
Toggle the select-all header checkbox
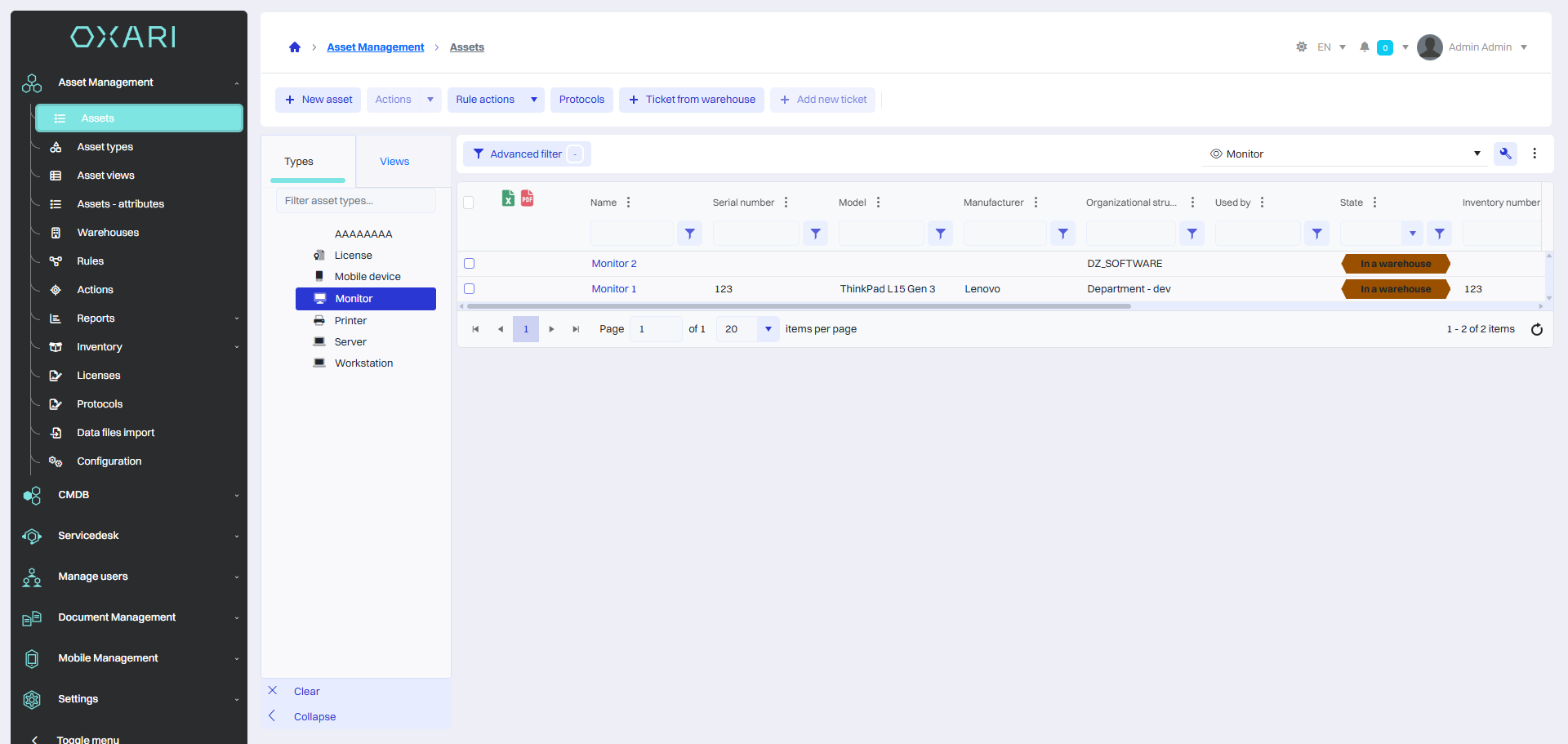469,203
